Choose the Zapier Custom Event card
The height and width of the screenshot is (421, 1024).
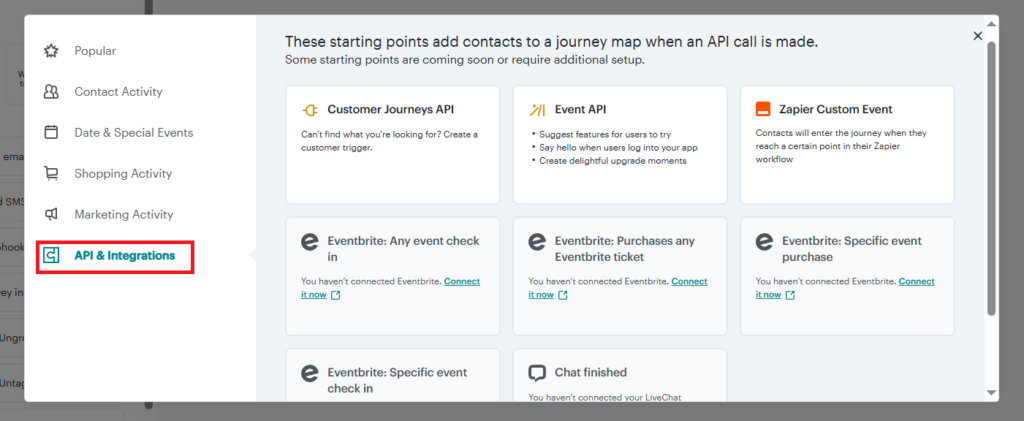(847, 144)
